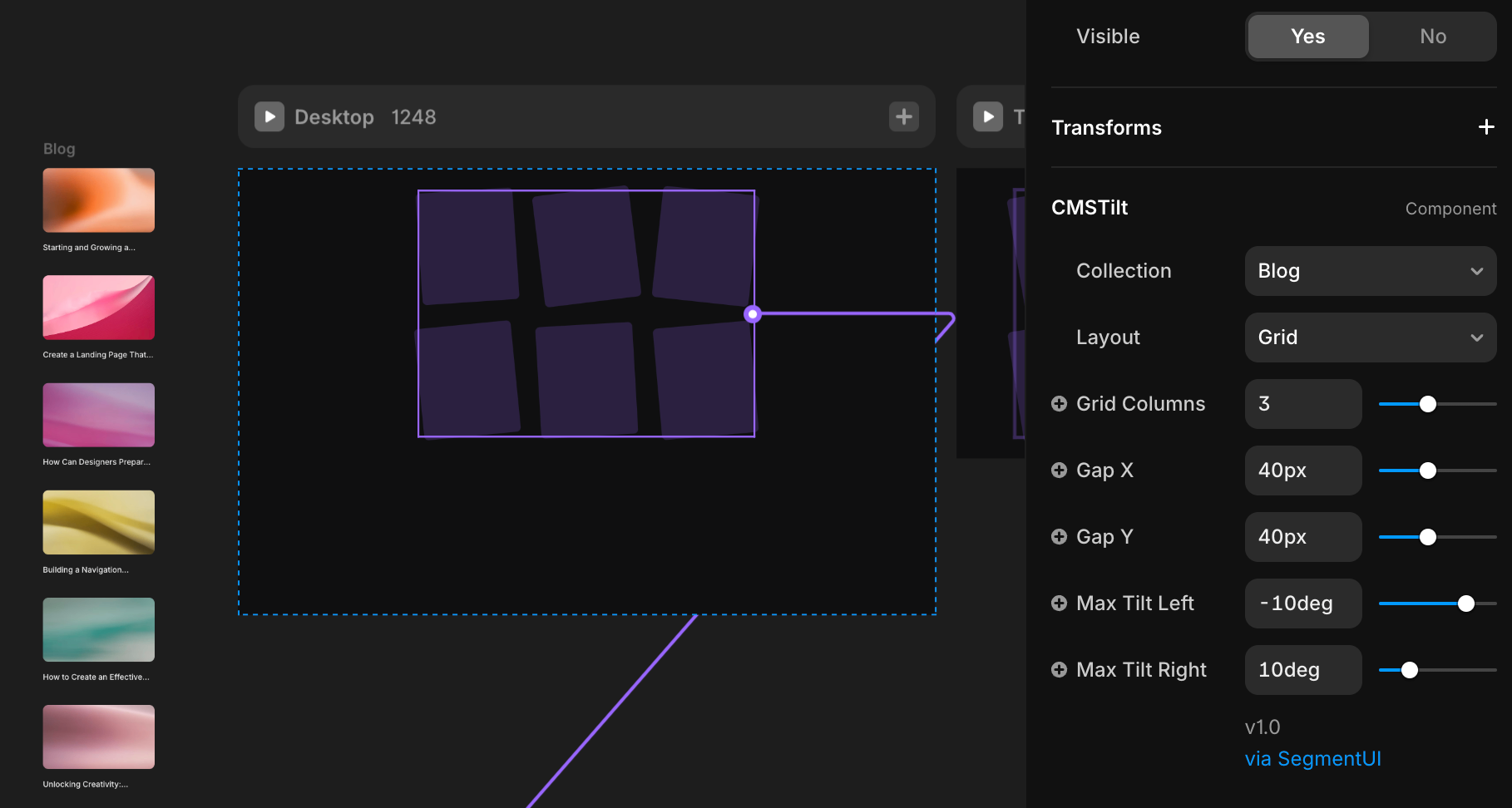1512x808 pixels.
Task: Open the via SegmentUI link
Action: 1312,759
